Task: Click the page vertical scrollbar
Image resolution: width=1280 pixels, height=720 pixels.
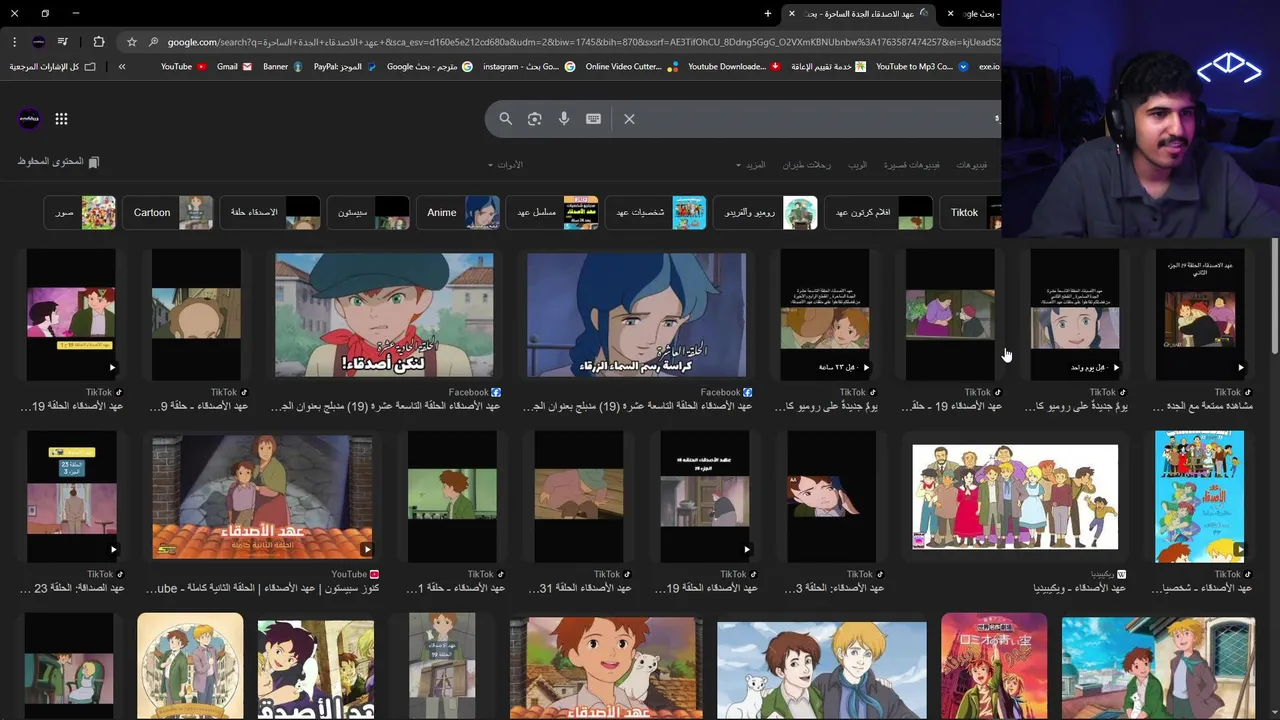Action: [x=1274, y=296]
